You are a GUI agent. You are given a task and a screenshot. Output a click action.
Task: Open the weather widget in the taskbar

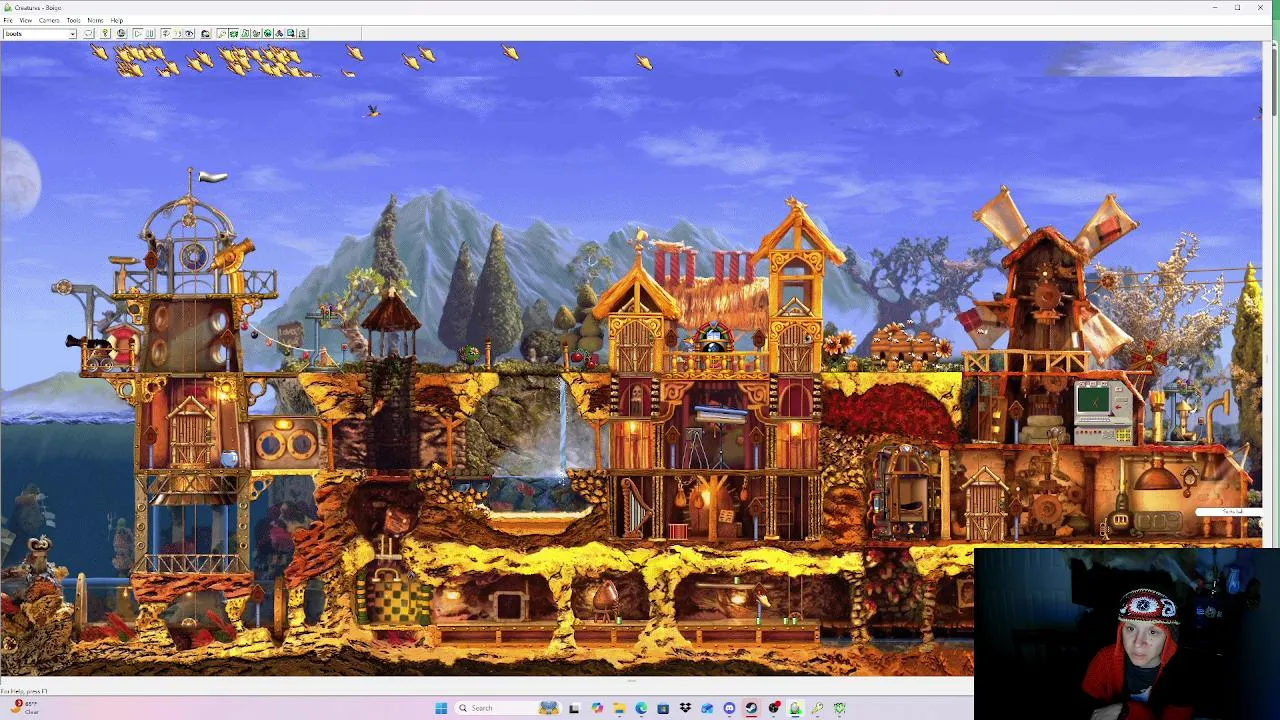pos(26,707)
